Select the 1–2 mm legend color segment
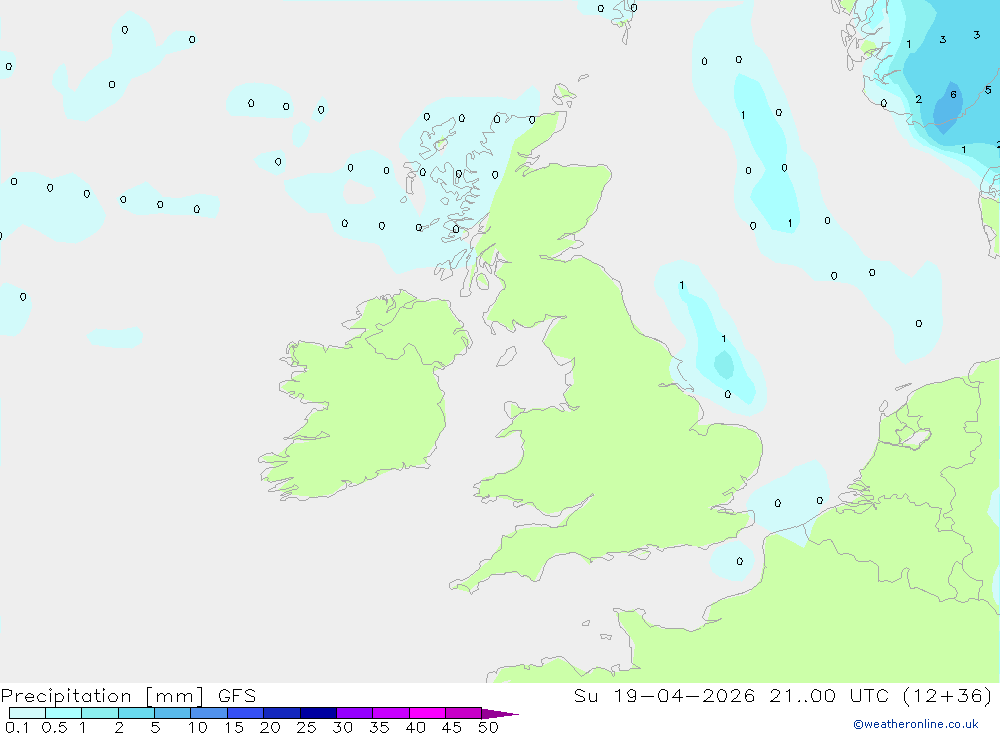The height and width of the screenshot is (733, 1000). pos(100,713)
